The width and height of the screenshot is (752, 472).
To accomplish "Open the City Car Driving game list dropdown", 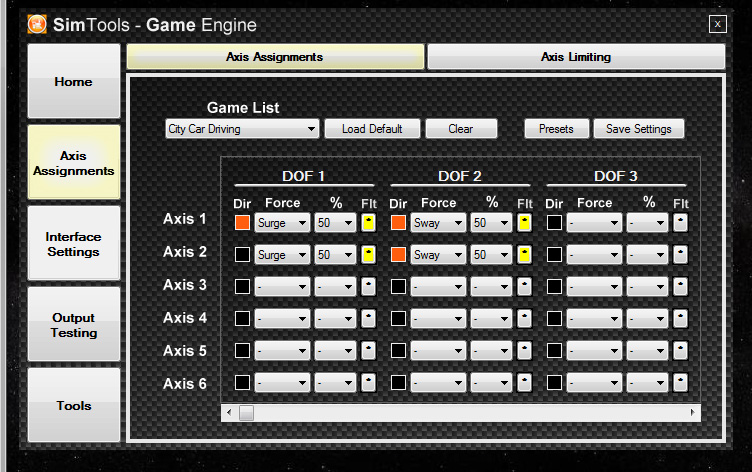I will pyautogui.click(x=242, y=129).
